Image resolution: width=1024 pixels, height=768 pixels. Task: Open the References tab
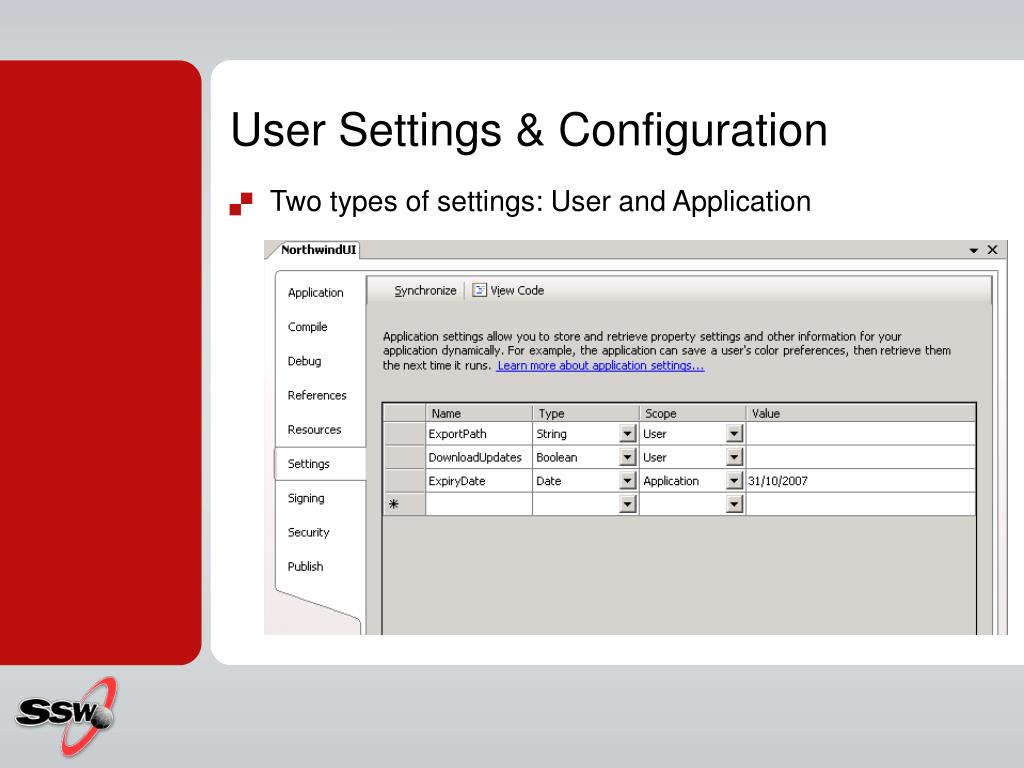317,395
